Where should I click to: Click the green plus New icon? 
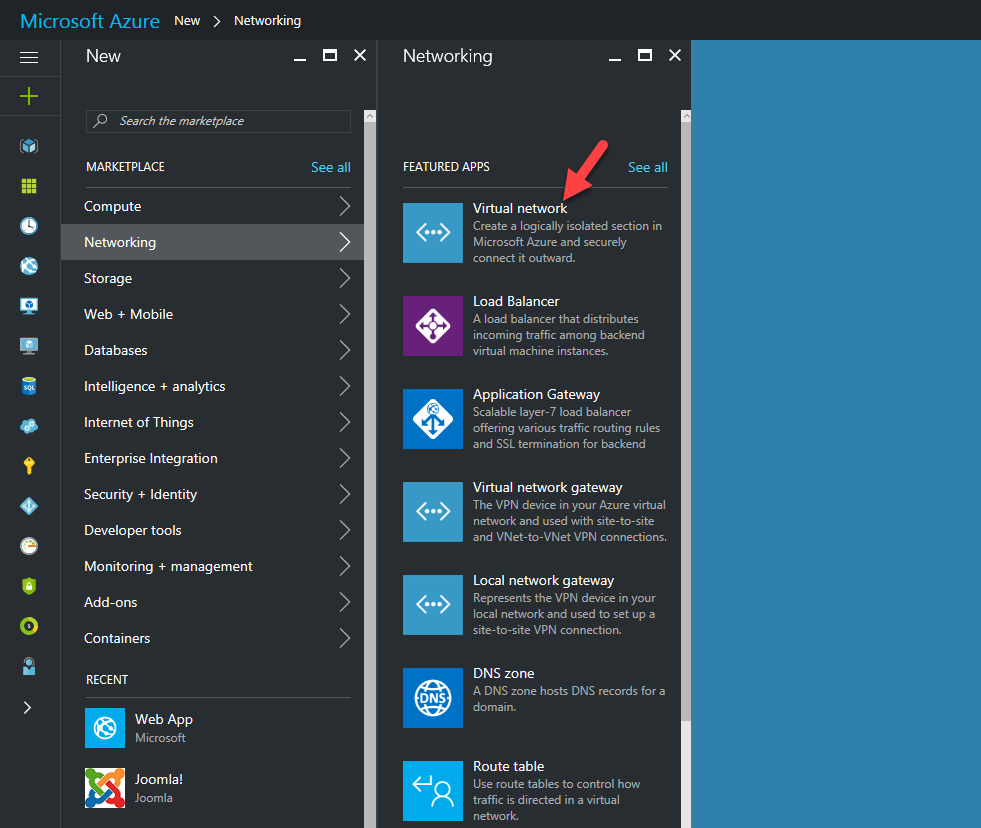(x=29, y=96)
